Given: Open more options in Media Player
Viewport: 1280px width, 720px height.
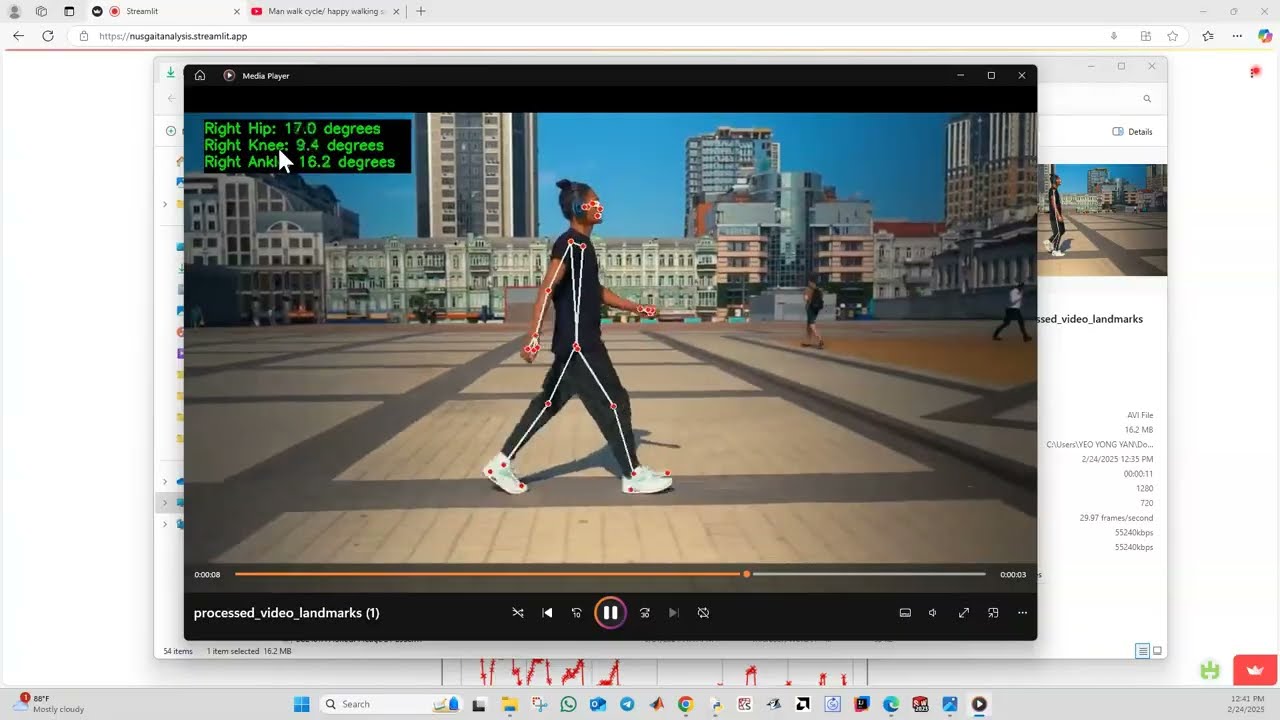Looking at the screenshot, I should click(1022, 613).
